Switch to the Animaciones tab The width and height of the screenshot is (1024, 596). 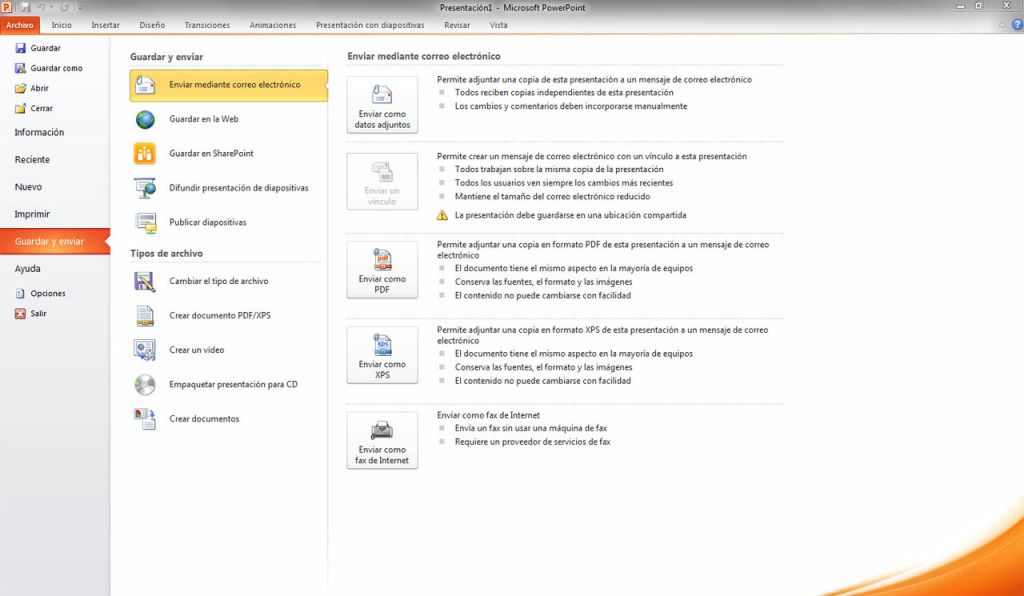coord(272,25)
